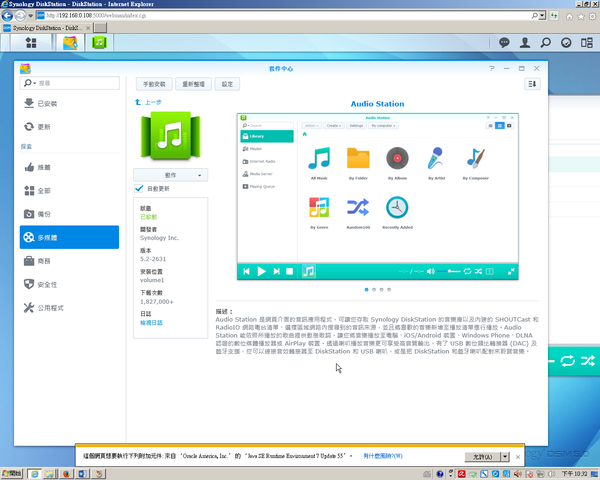This screenshot has height=480, width=600.
Task: Open 安全性 (Security) category
Action: click(x=46, y=283)
